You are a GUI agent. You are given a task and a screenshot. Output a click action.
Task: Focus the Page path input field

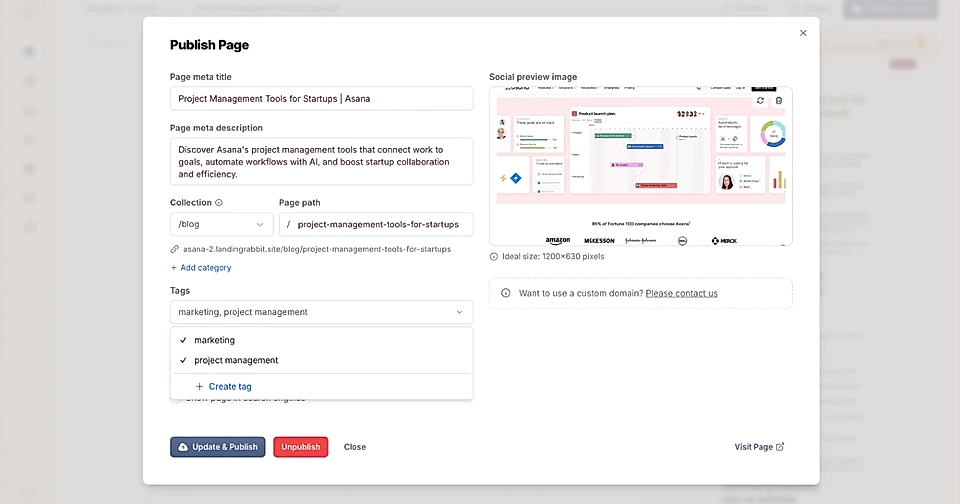[x=376, y=224]
